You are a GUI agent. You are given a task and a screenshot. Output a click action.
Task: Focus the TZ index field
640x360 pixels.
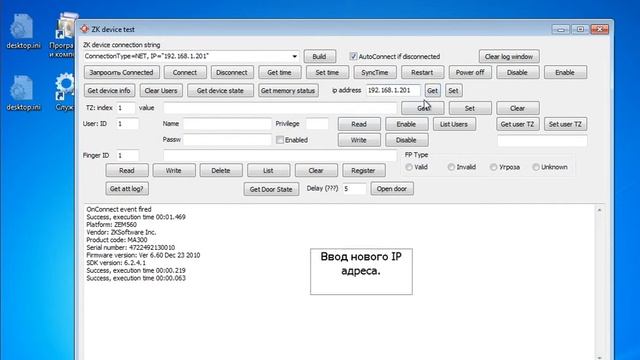[126, 108]
